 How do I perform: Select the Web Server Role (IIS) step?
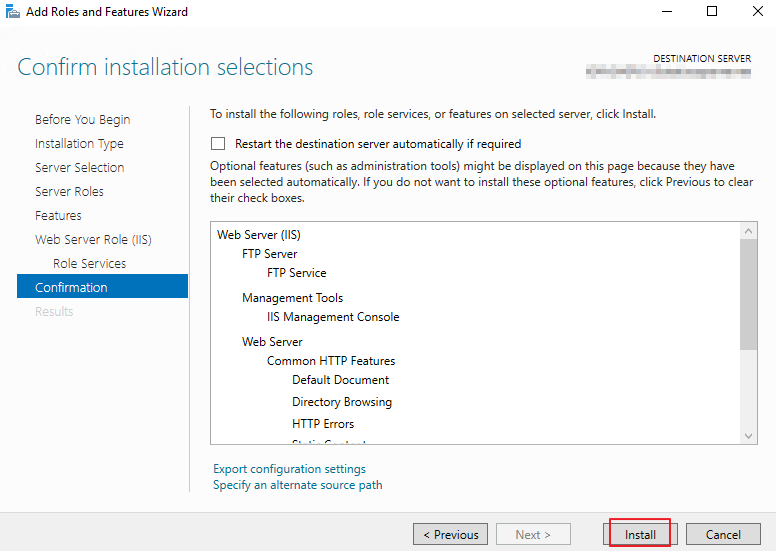(x=93, y=240)
